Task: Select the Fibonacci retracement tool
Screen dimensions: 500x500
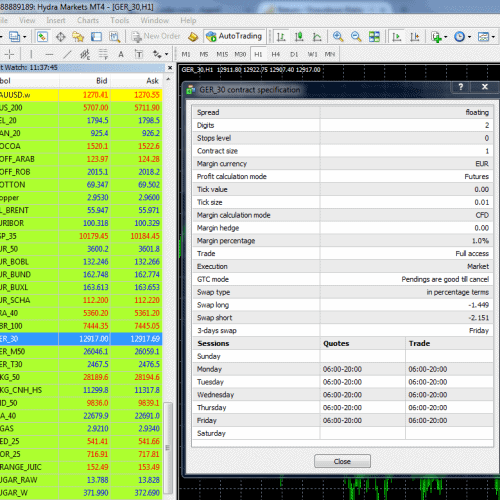Action: pos(103,54)
